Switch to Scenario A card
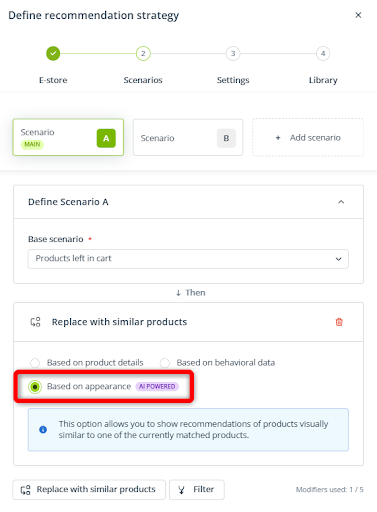This screenshot has width=377, height=512. pyautogui.click(x=68, y=137)
